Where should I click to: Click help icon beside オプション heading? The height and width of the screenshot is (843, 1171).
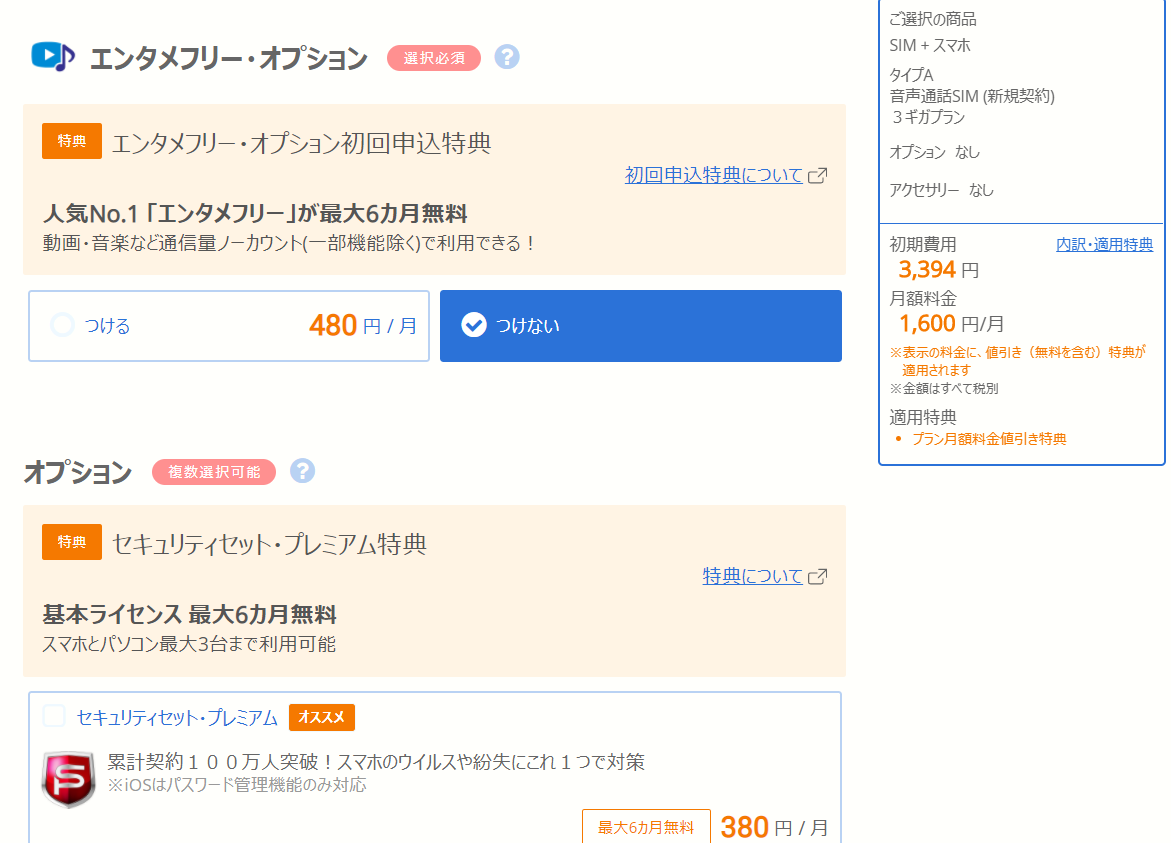(x=302, y=471)
